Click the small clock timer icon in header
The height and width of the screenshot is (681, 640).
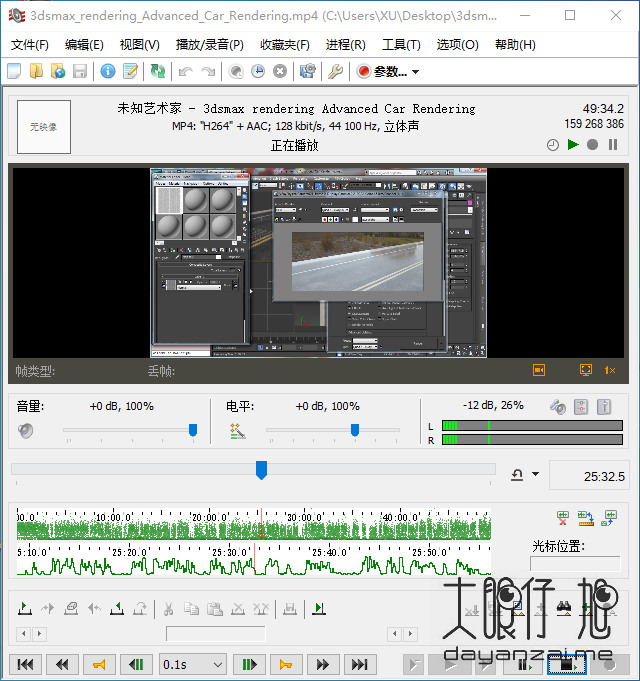pos(553,145)
